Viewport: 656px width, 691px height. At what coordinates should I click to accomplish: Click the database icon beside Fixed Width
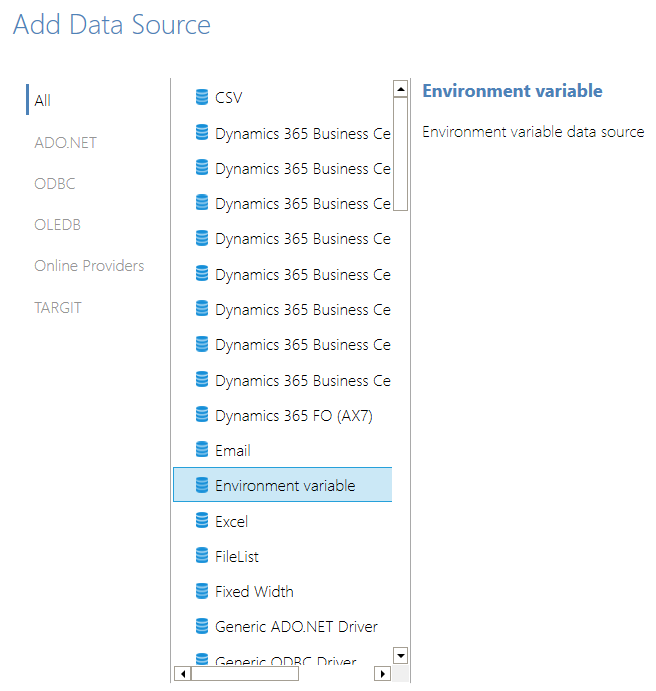tap(202, 591)
